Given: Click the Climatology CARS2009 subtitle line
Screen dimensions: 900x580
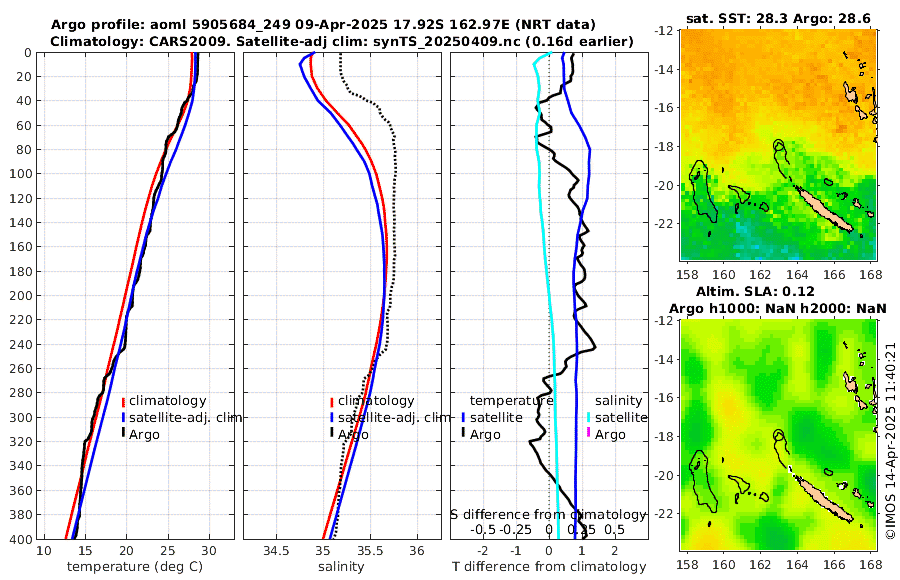Looking at the screenshot, I should point(342,41).
